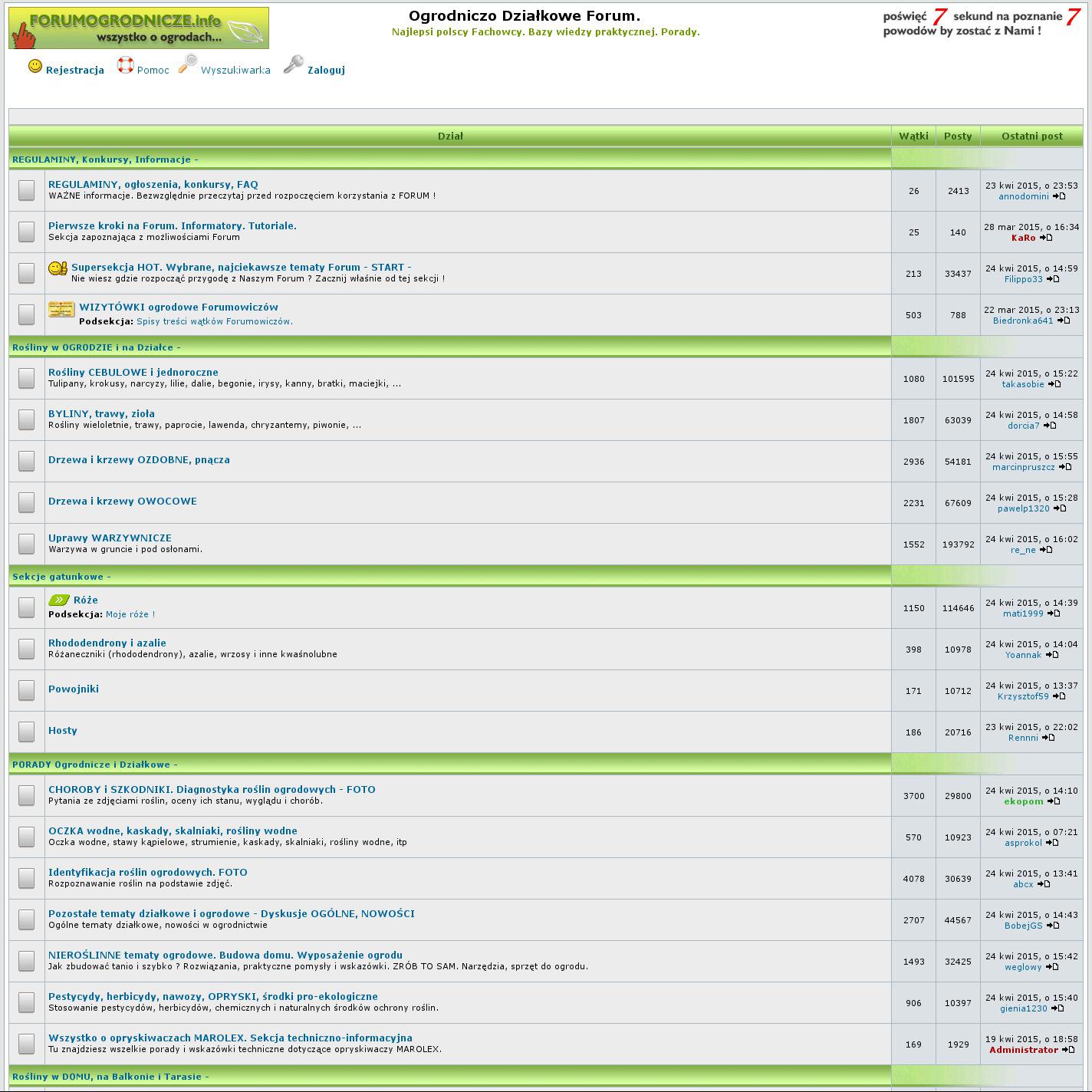Go to last post by annodomini arrow icon
The height and width of the screenshot is (1092, 1092).
click(1059, 196)
